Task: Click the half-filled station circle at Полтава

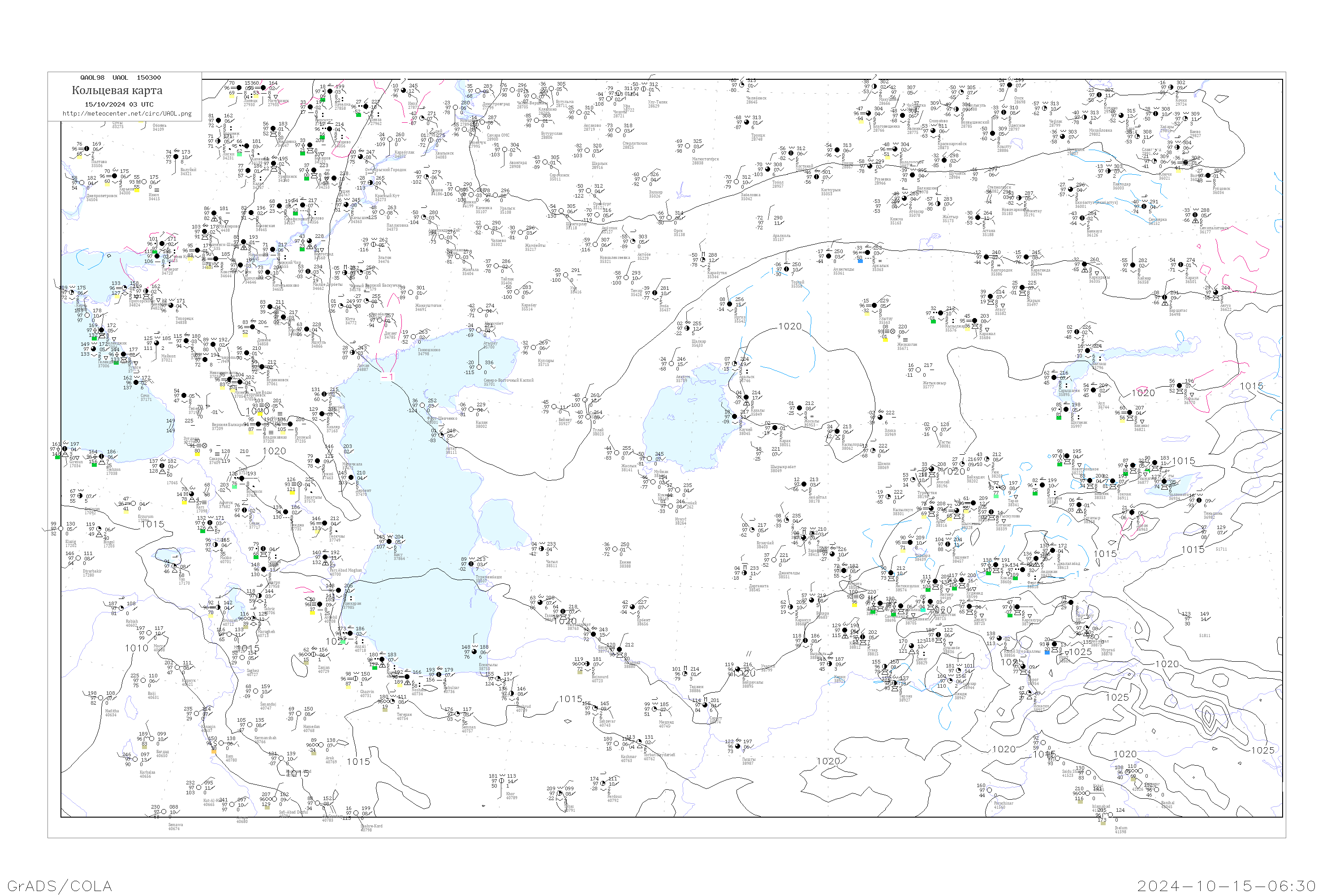Action: pos(86,149)
